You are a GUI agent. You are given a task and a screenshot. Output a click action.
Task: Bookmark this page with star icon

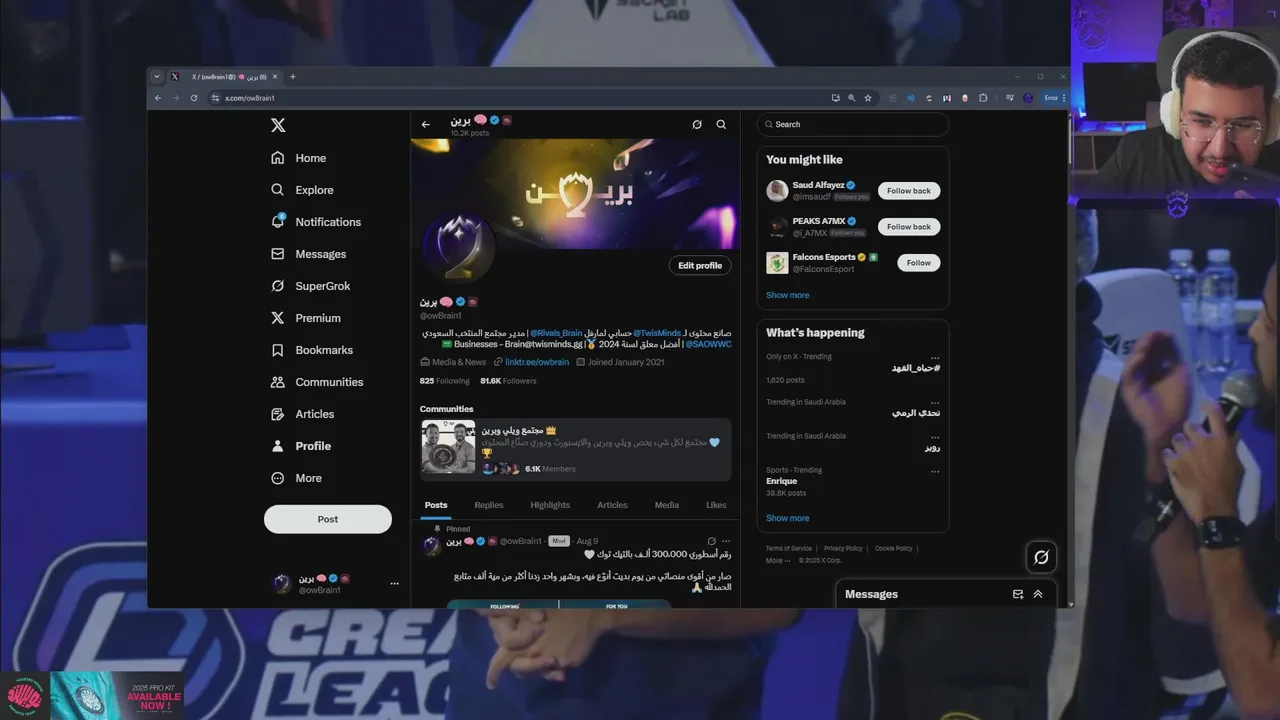[867, 98]
